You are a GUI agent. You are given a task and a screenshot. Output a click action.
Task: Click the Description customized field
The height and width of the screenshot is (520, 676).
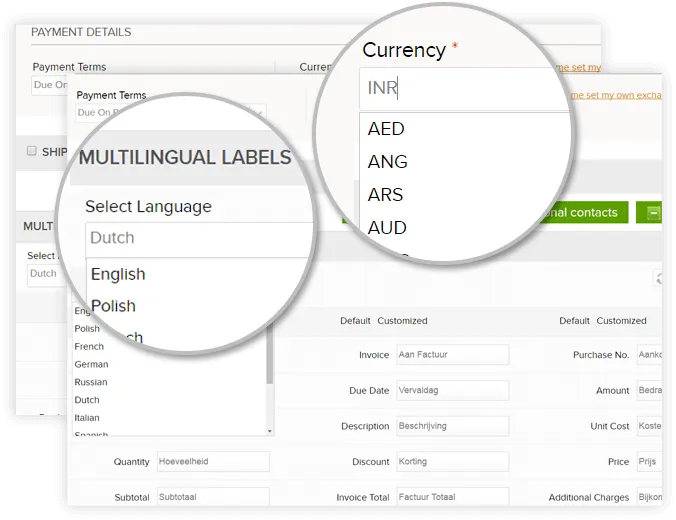pos(453,426)
